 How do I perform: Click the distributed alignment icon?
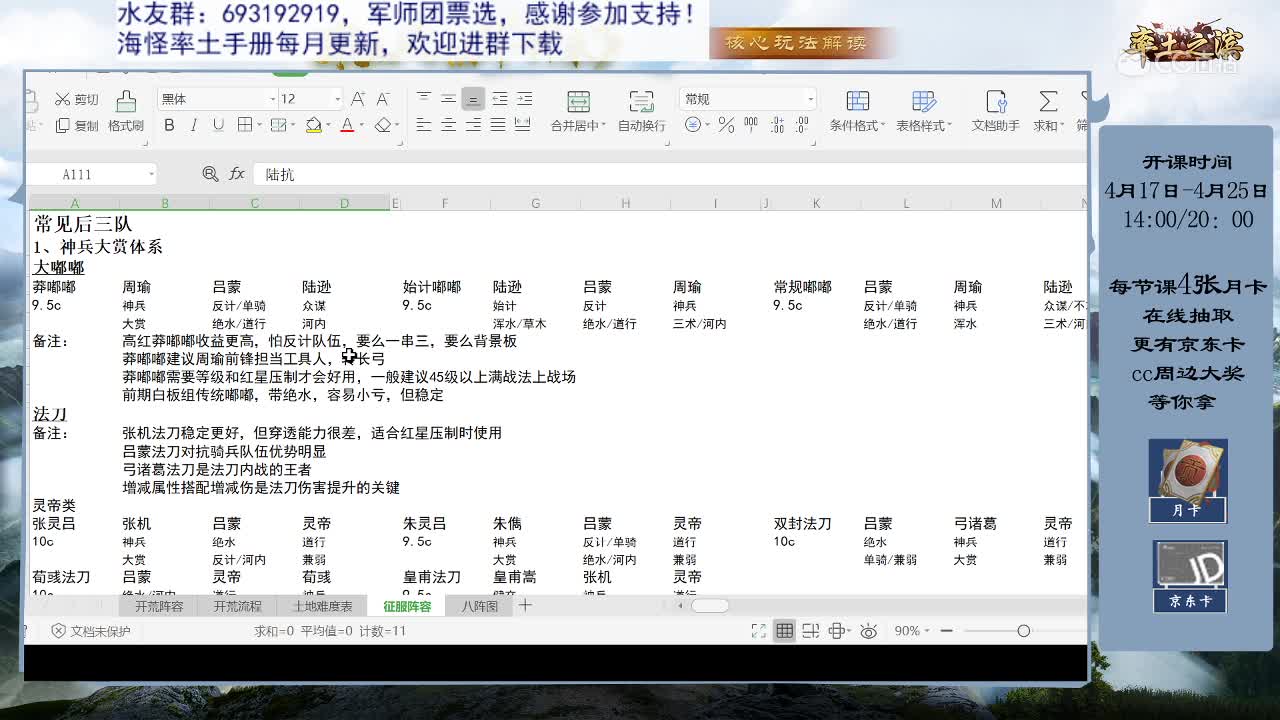tap(523, 125)
